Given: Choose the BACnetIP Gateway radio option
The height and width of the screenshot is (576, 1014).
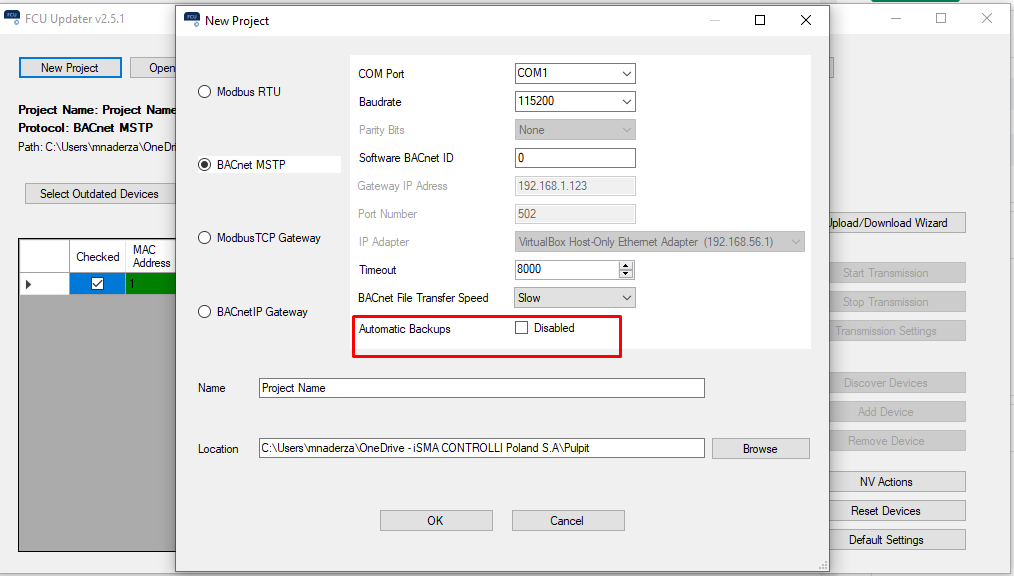Looking at the screenshot, I should click(205, 312).
